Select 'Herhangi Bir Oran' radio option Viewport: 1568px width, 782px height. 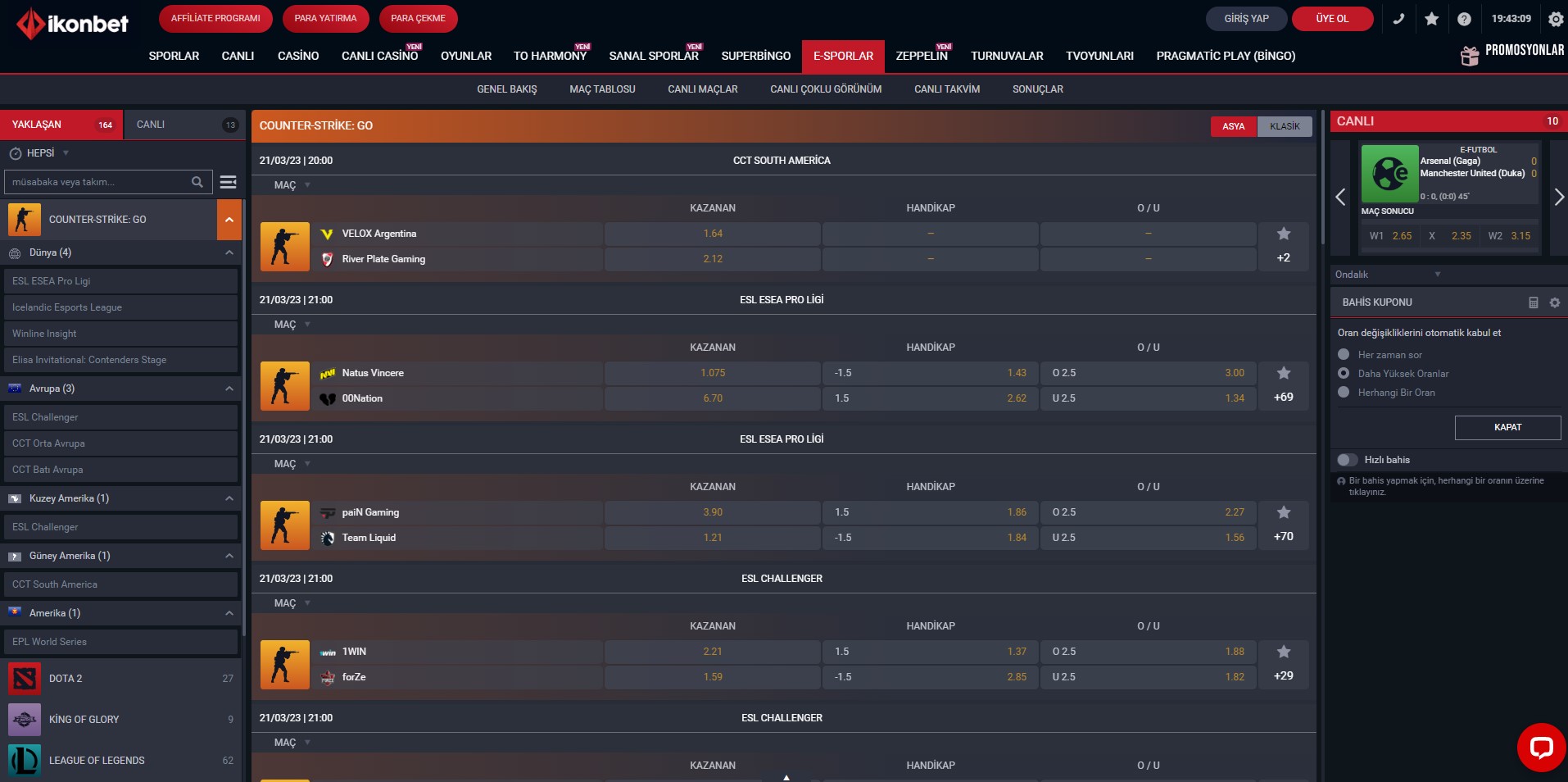[x=1344, y=393]
